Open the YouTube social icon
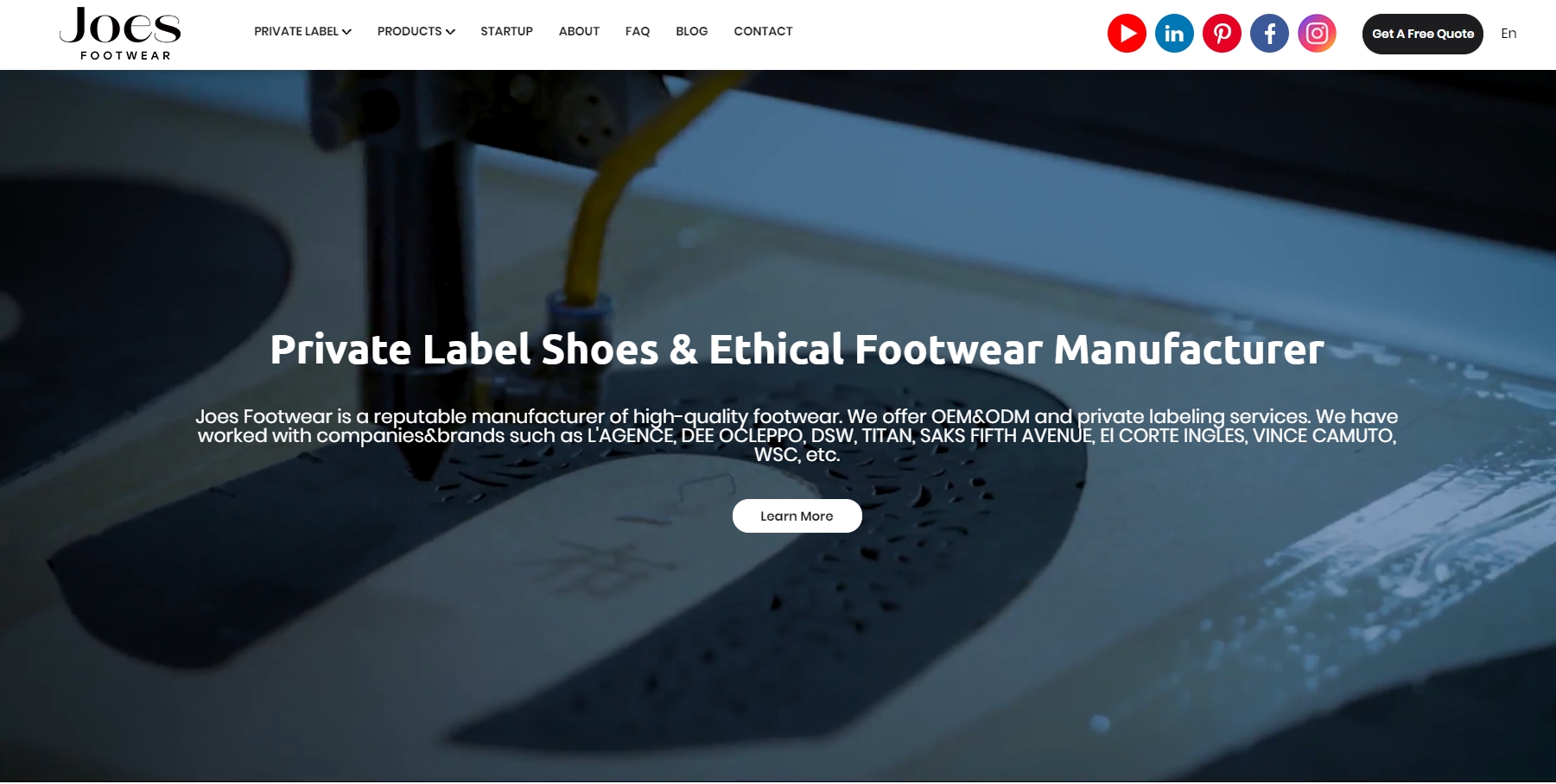The image size is (1556, 784). pos(1127,34)
